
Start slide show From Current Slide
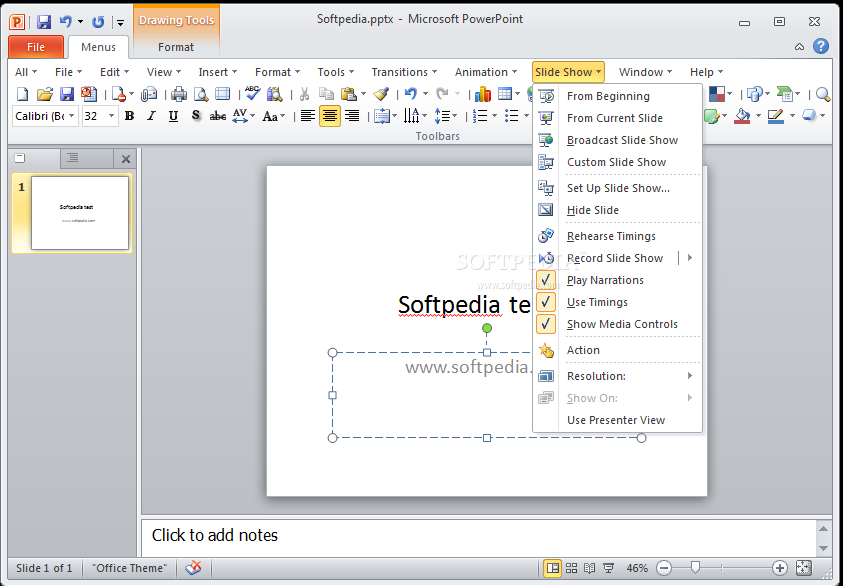(x=617, y=118)
